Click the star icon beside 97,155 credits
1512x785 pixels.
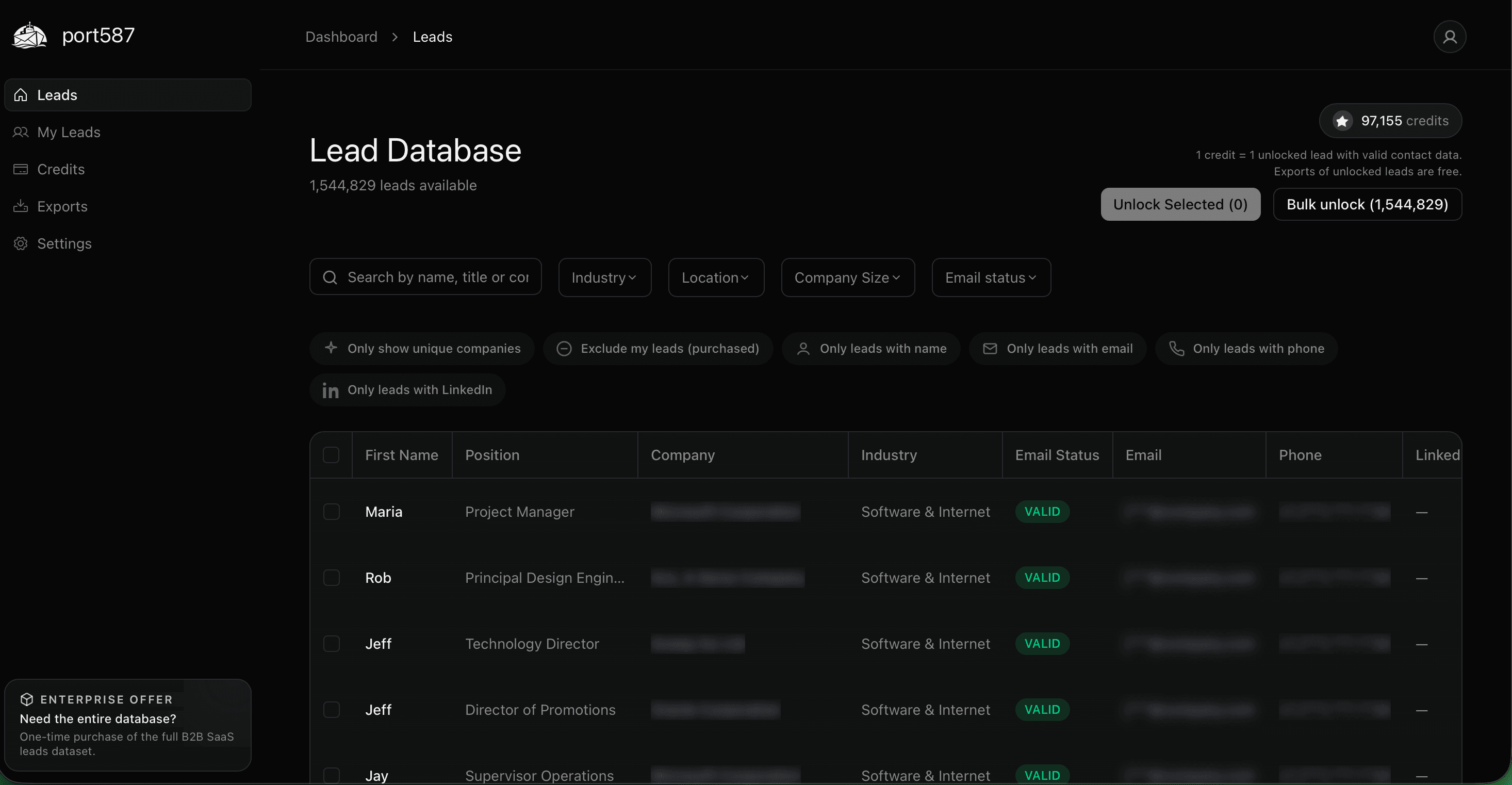1343,121
